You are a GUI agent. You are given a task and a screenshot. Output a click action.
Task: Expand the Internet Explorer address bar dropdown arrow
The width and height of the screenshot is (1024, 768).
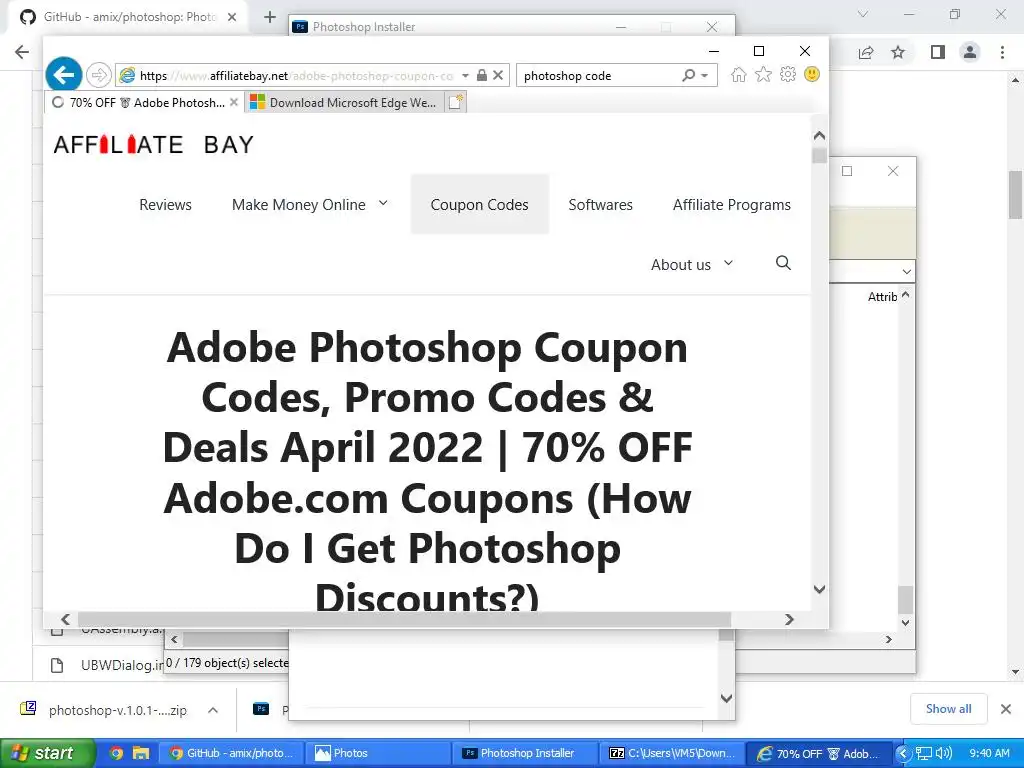coord(465,75)
